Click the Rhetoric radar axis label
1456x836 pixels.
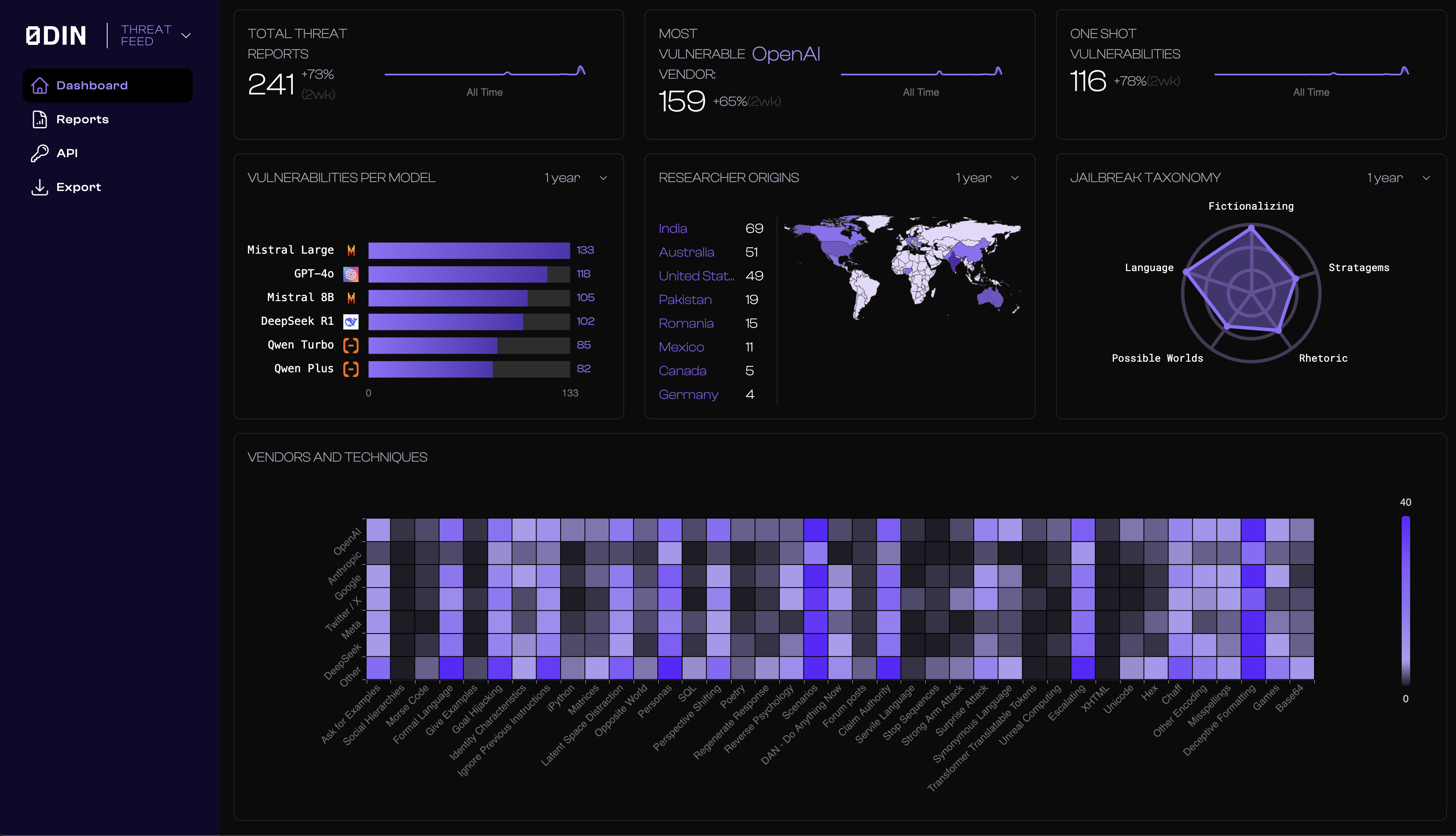point(1323,358)
